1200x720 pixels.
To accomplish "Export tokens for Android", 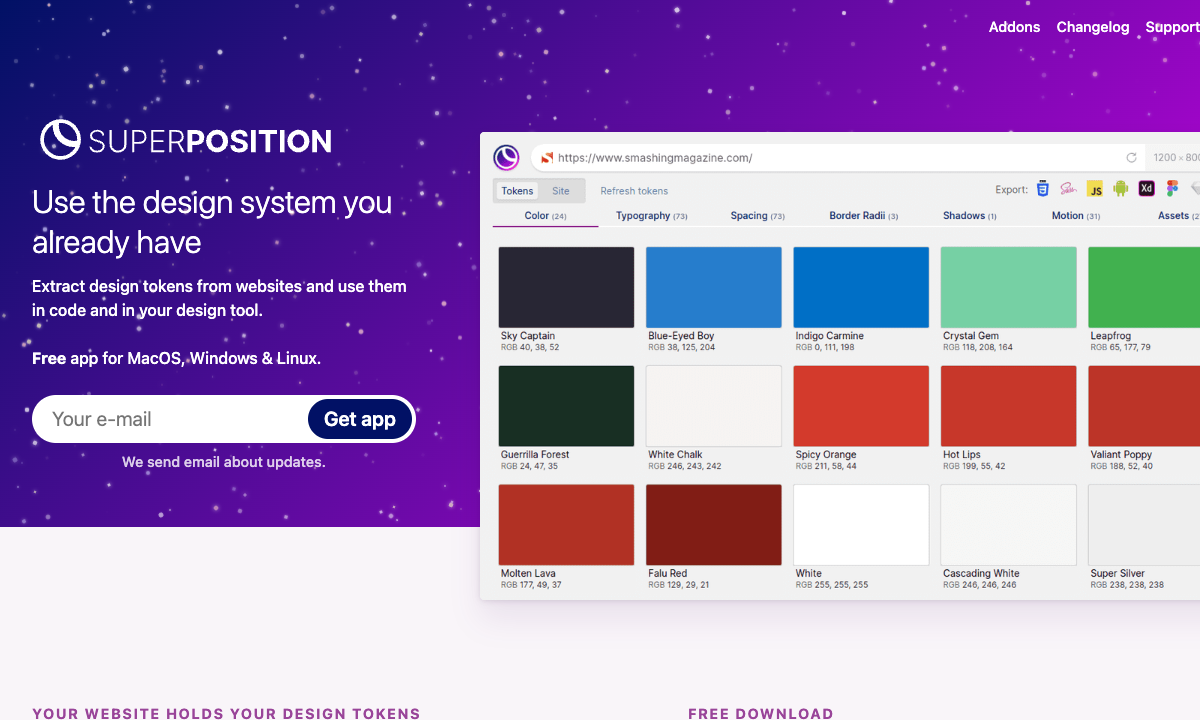I will coord(1121,189).
